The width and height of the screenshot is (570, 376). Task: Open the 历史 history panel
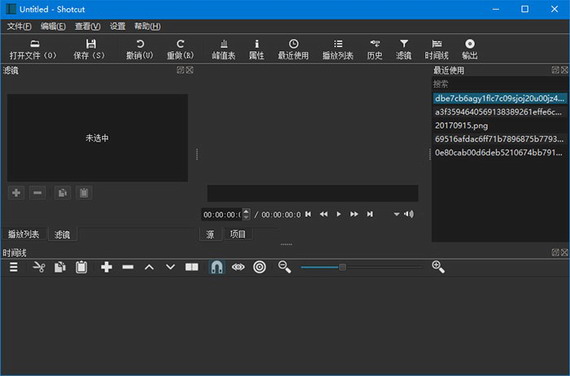tap(375, 49)
